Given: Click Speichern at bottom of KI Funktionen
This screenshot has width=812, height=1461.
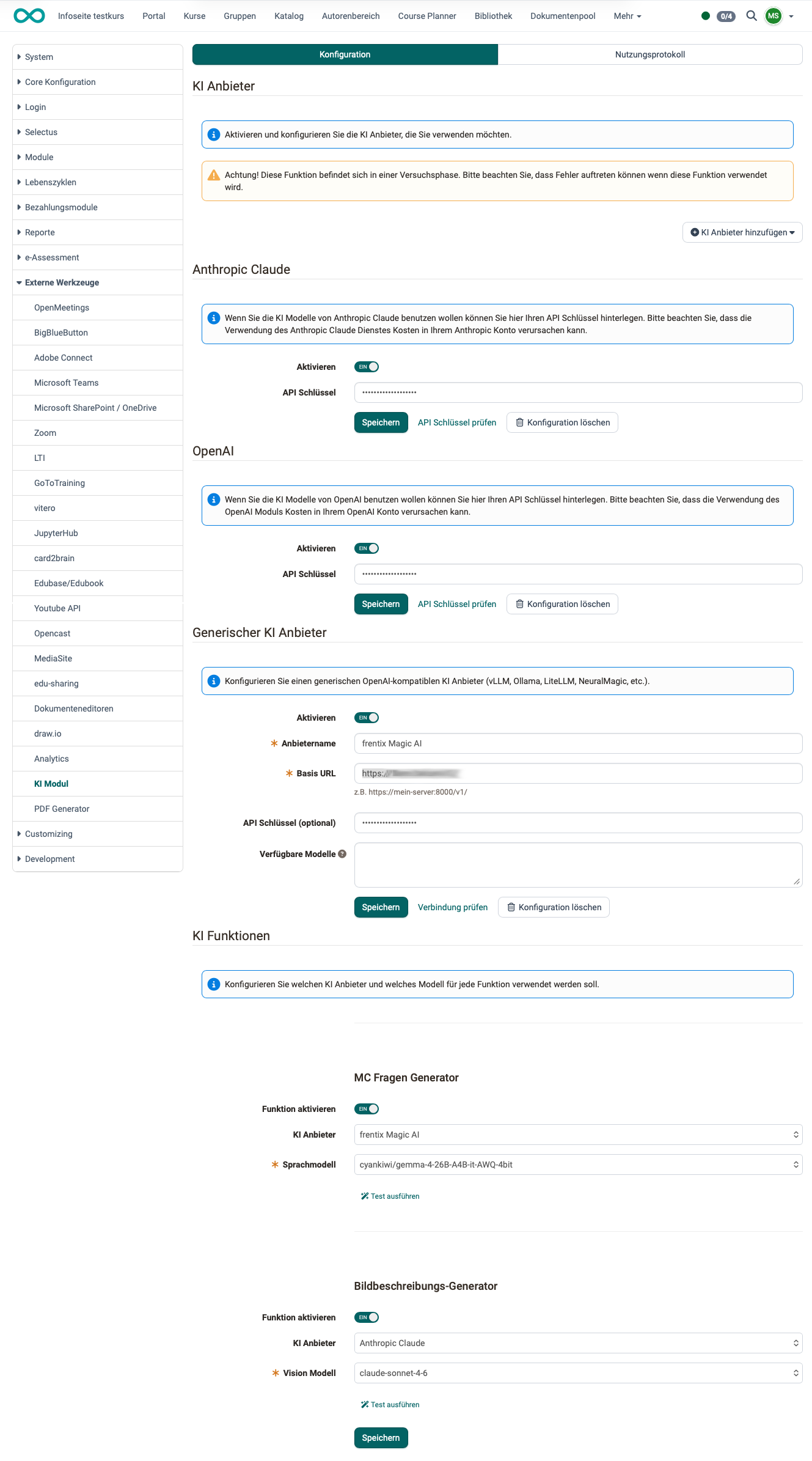Looking at the screenshot, I should (381, 1438).
